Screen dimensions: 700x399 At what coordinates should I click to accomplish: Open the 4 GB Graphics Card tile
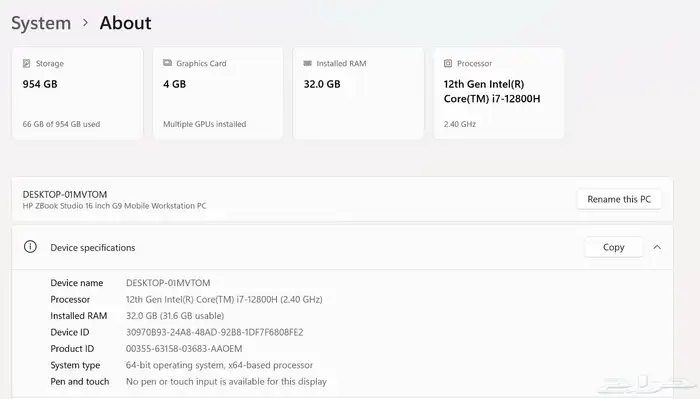(x=218, y=93)
